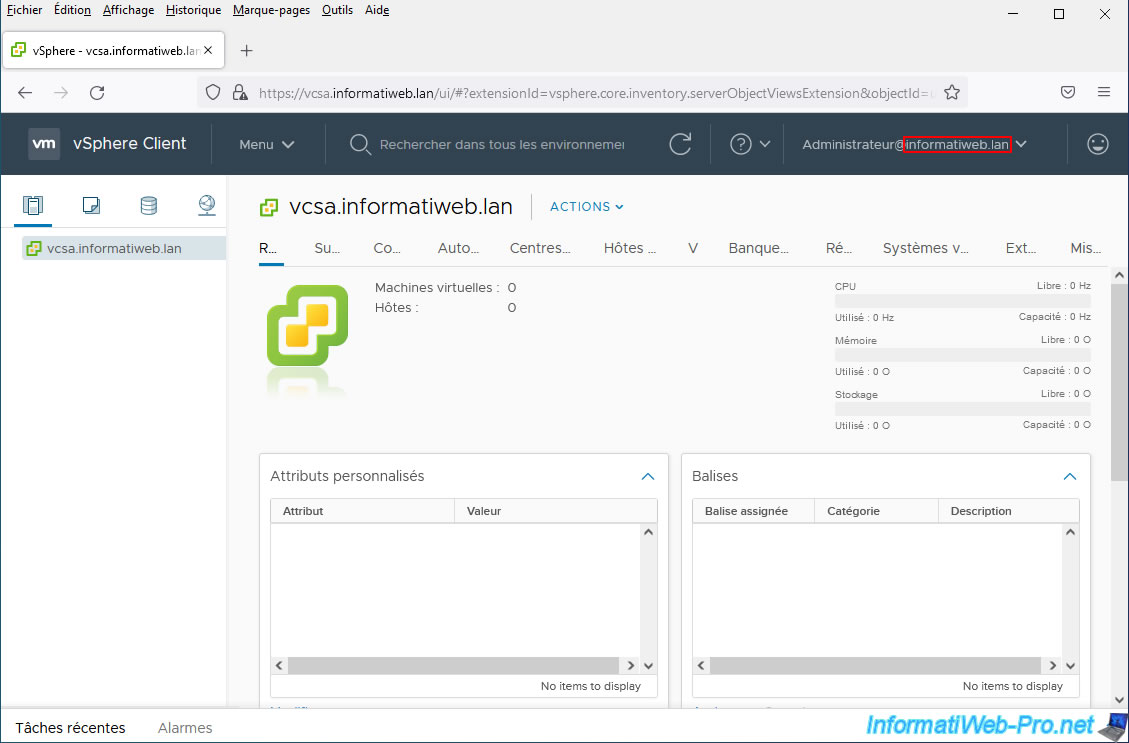Open a new browser tab
This screenshot has height=743, width=1129.
(x=246, y=50)
